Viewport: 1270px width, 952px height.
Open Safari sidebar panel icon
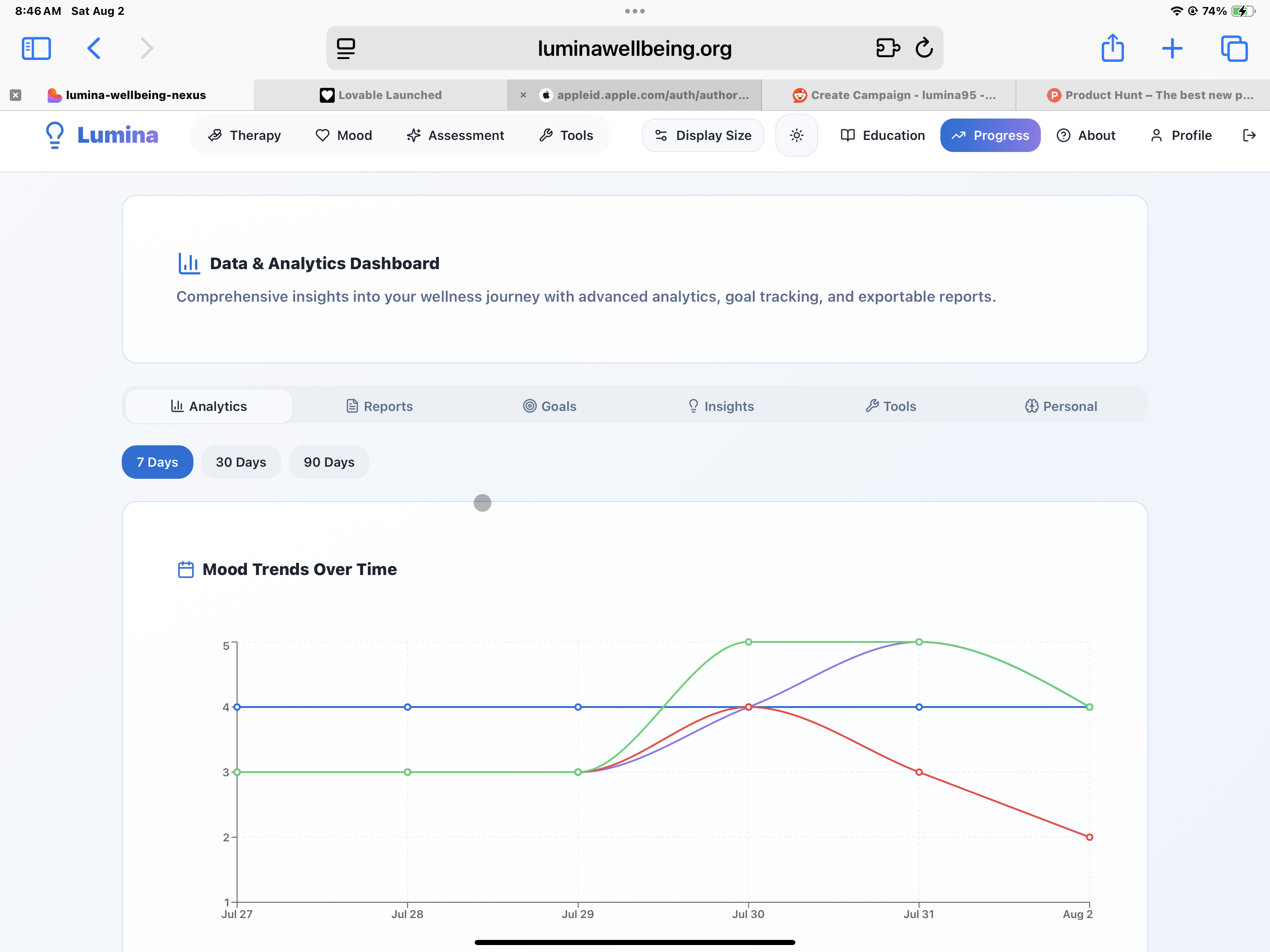pos(36,48)
